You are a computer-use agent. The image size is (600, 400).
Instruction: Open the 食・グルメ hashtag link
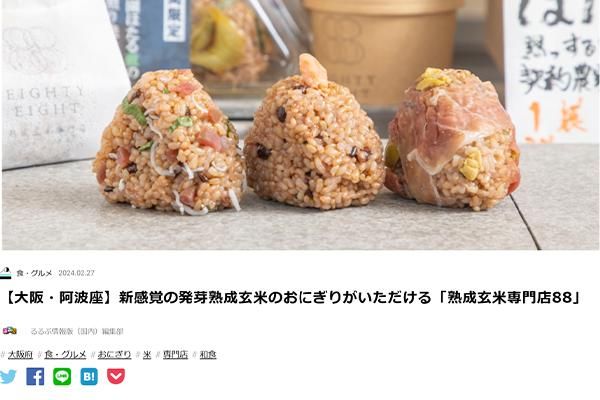(65, 355)
